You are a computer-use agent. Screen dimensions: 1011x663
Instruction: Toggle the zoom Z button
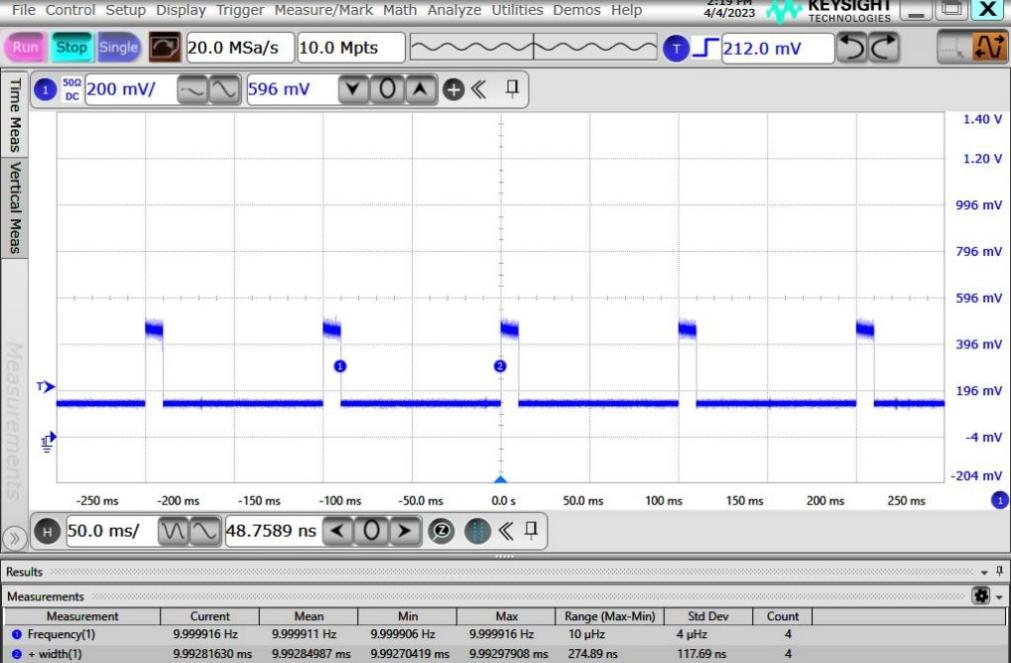point(441,531)
